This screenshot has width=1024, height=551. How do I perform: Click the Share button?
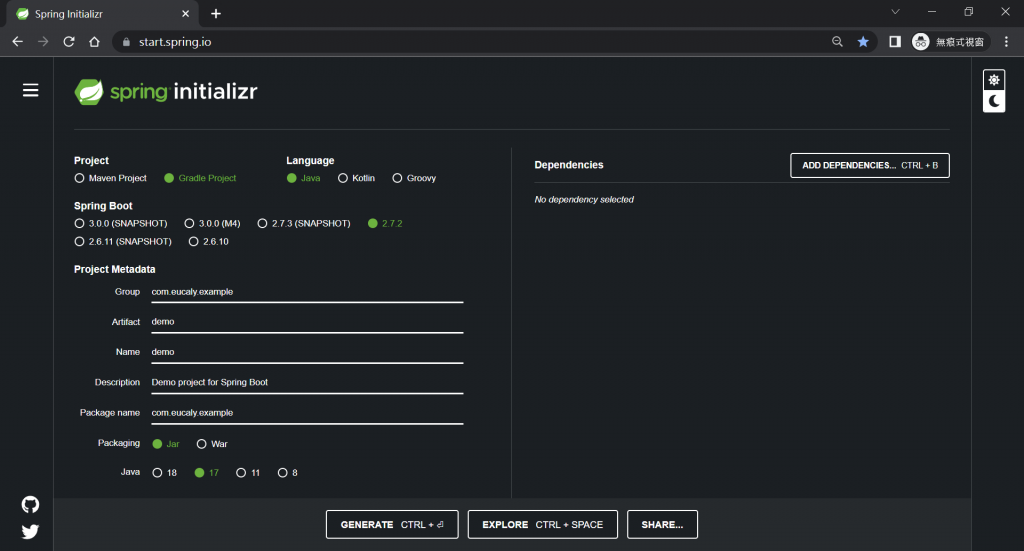[x=662, y=524]
